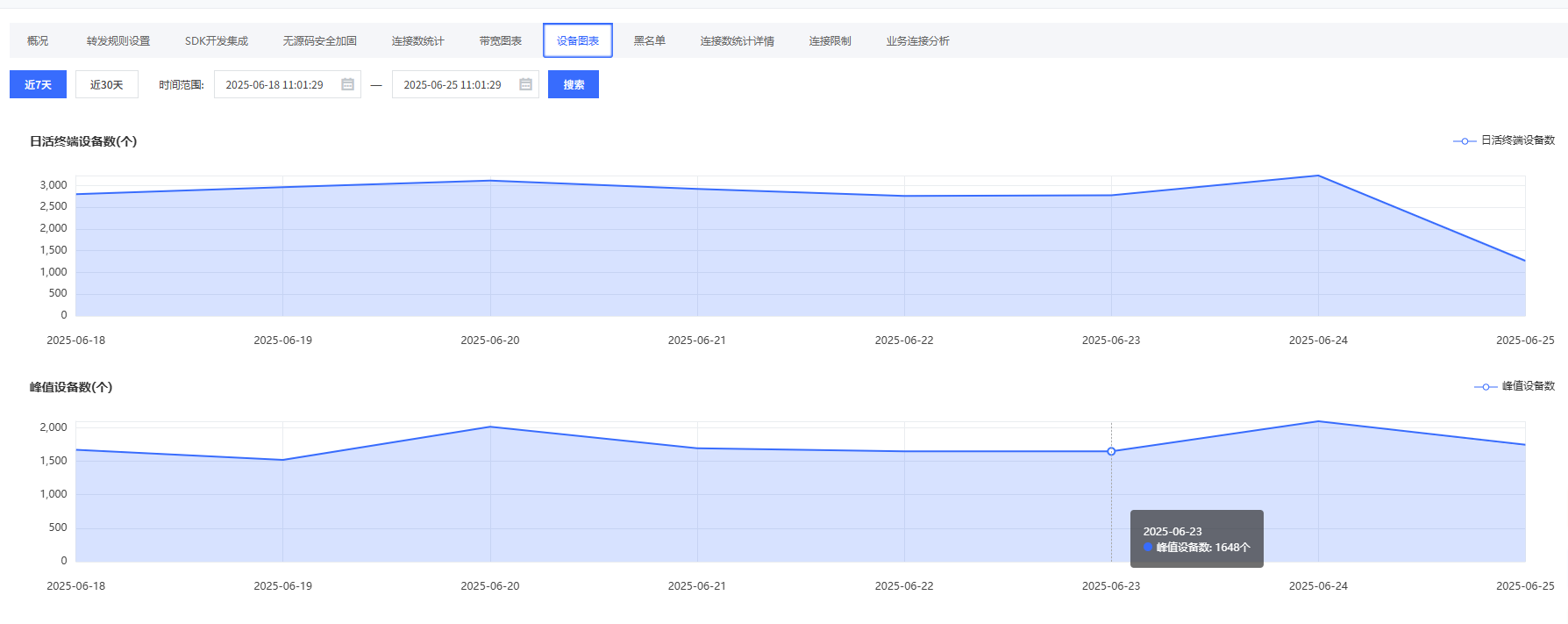
Task: Open the 连接限制 tab
Action: click(830, 41)
